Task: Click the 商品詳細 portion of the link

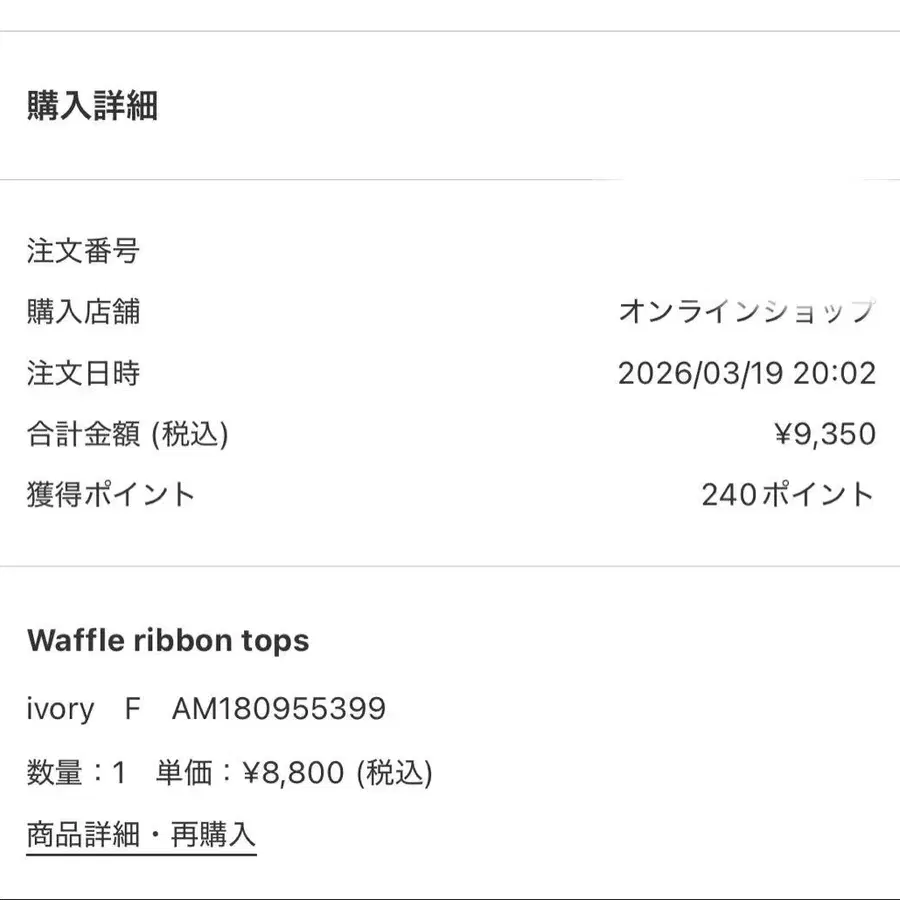Action: pos(83,835)
